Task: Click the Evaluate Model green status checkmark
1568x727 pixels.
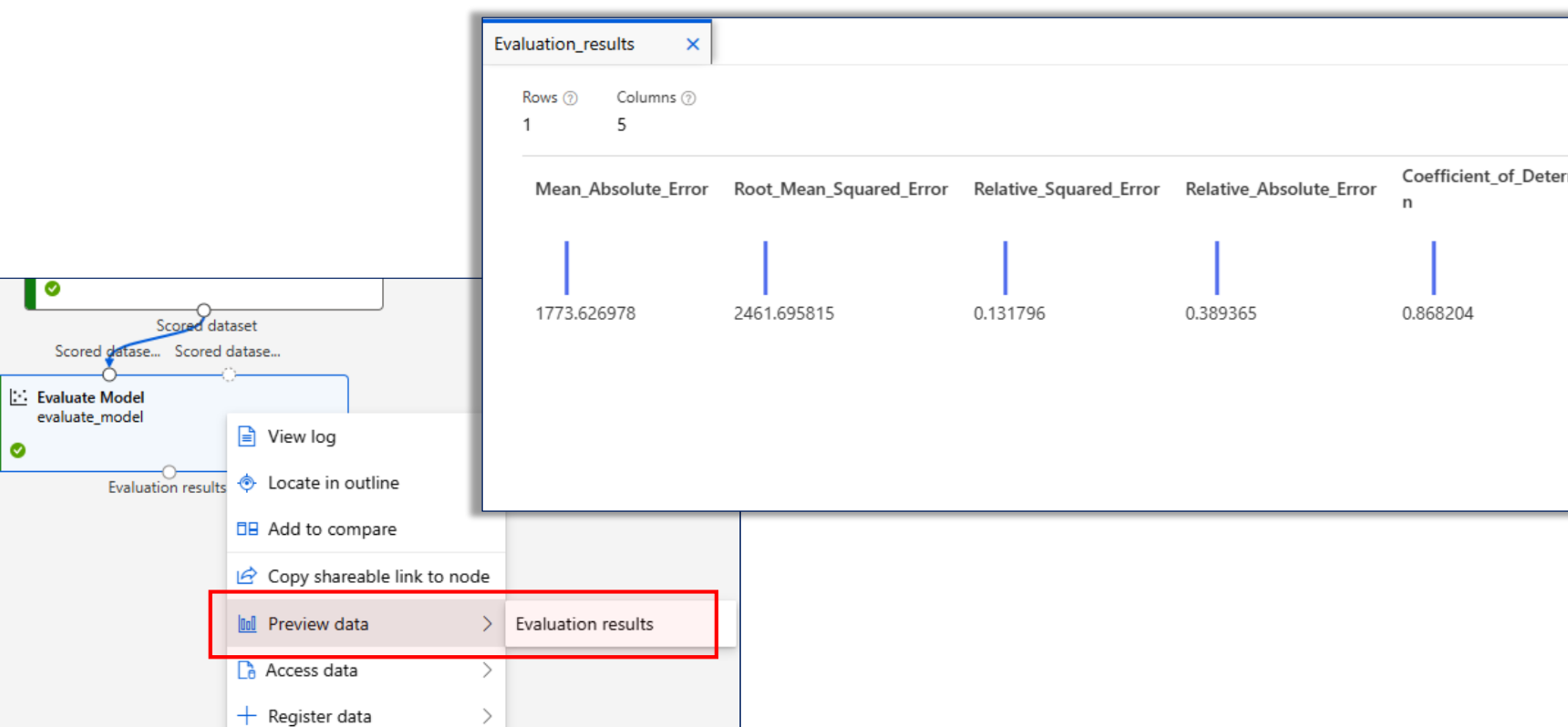Action: point(18,450)
